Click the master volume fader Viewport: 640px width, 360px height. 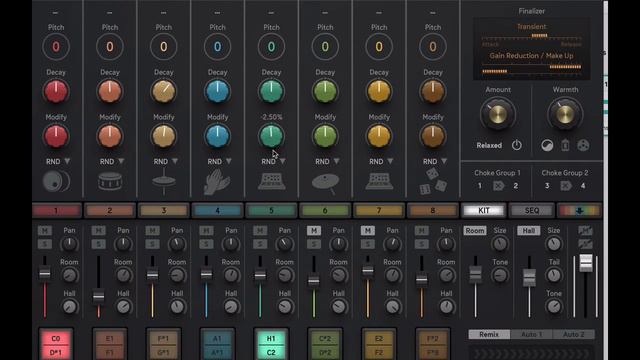[x=586, y=263]
